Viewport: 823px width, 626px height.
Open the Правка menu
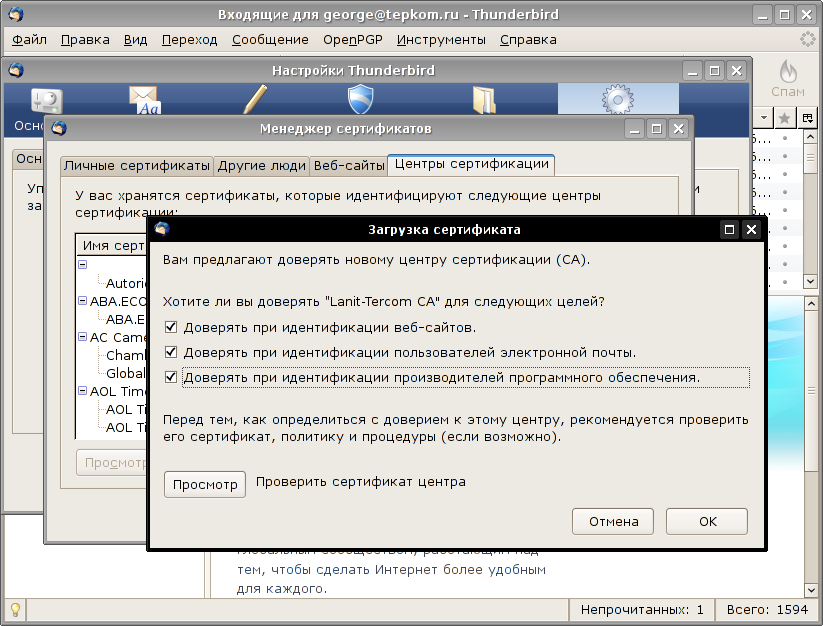tap(85, 40)
